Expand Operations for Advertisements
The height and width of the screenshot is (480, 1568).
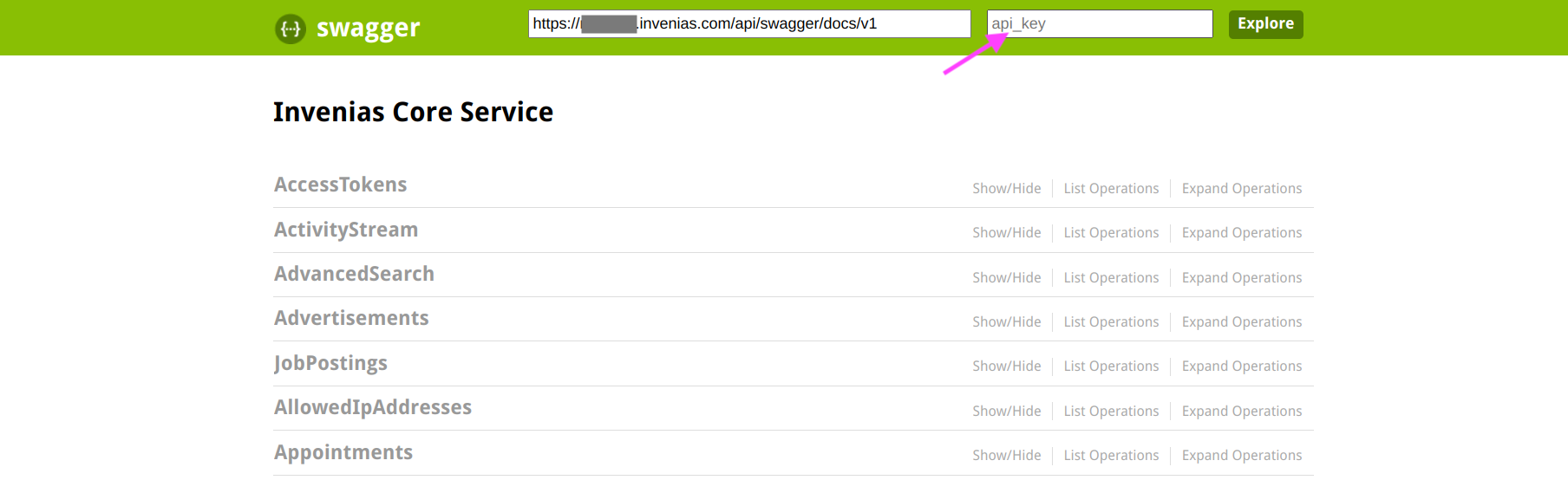[1242, 322]
